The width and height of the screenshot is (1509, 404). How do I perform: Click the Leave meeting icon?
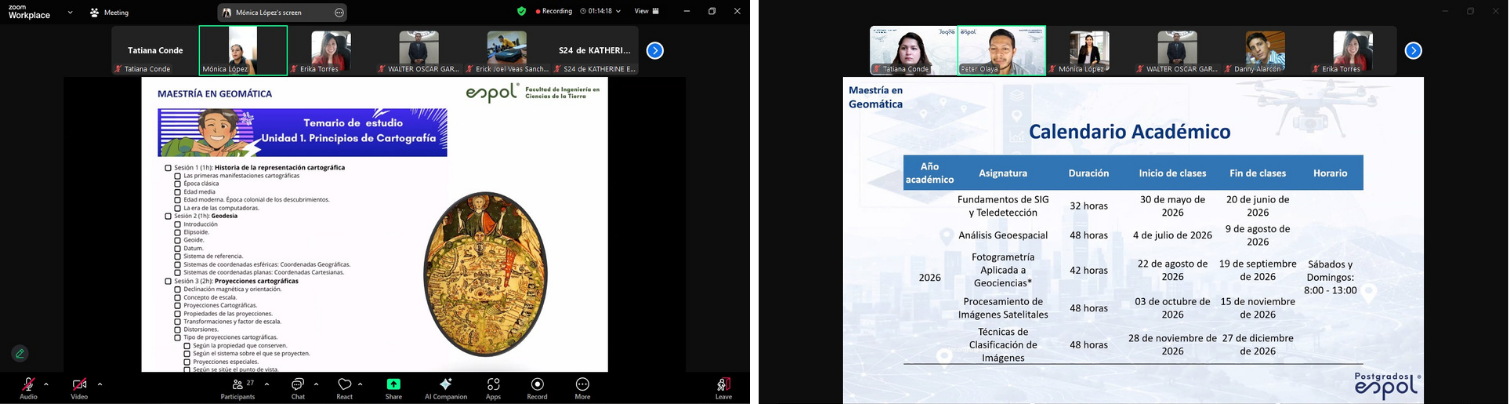[x=723, y=384]
